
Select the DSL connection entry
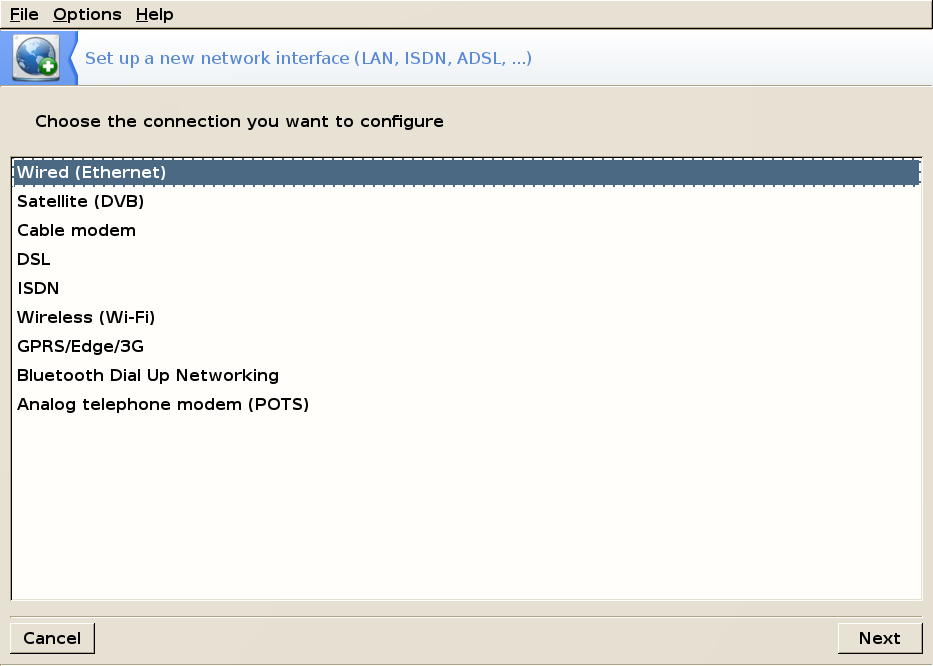tap(466, 259)
